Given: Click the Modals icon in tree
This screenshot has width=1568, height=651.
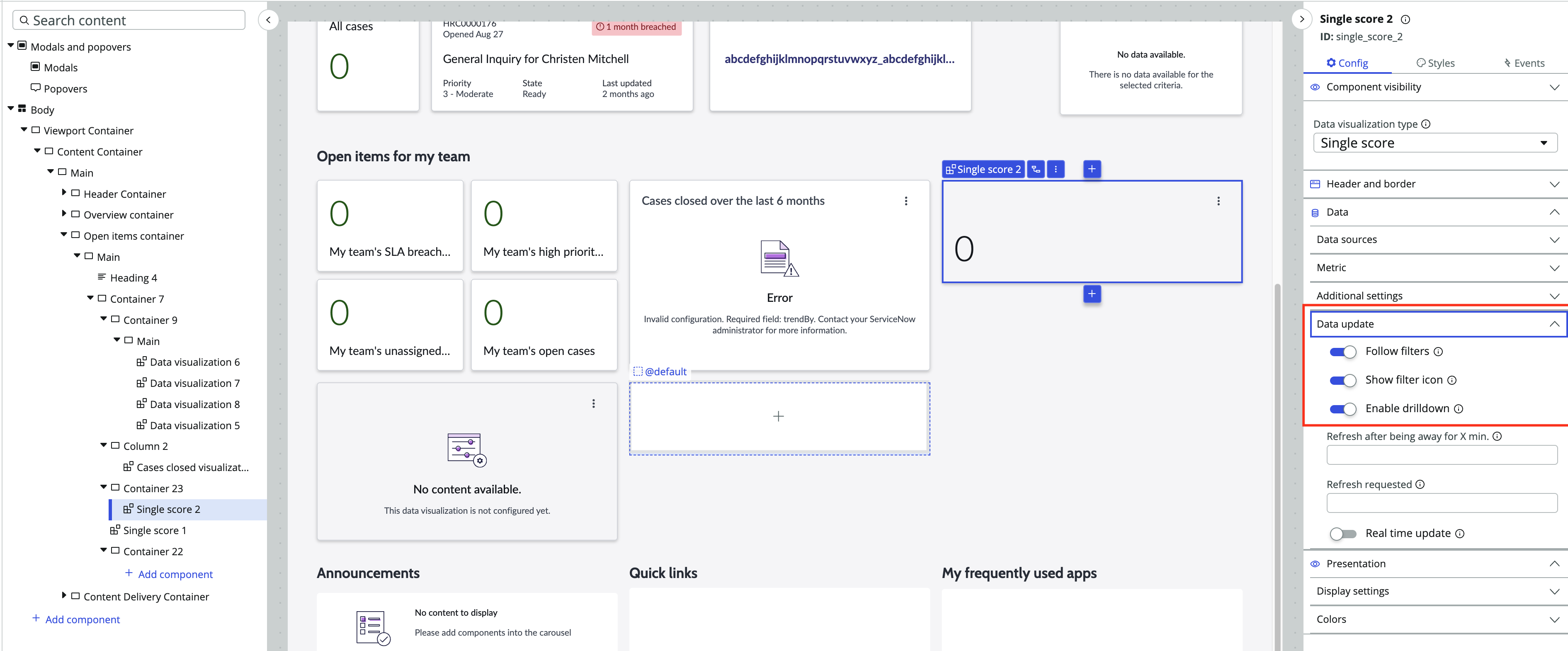Looking at the screenshot, I should (x=35, y=66).
